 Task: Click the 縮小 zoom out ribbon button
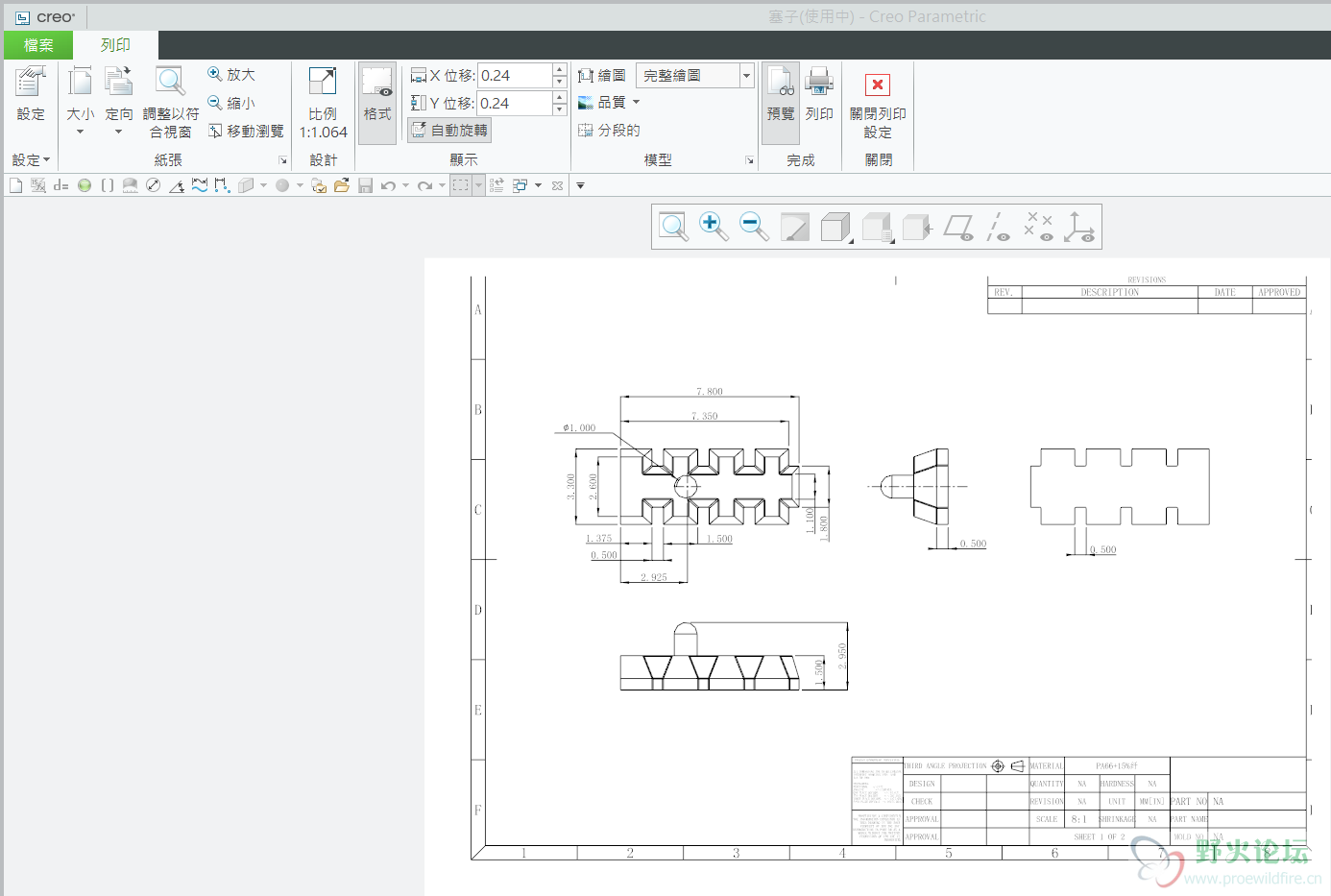coord(231,103)
